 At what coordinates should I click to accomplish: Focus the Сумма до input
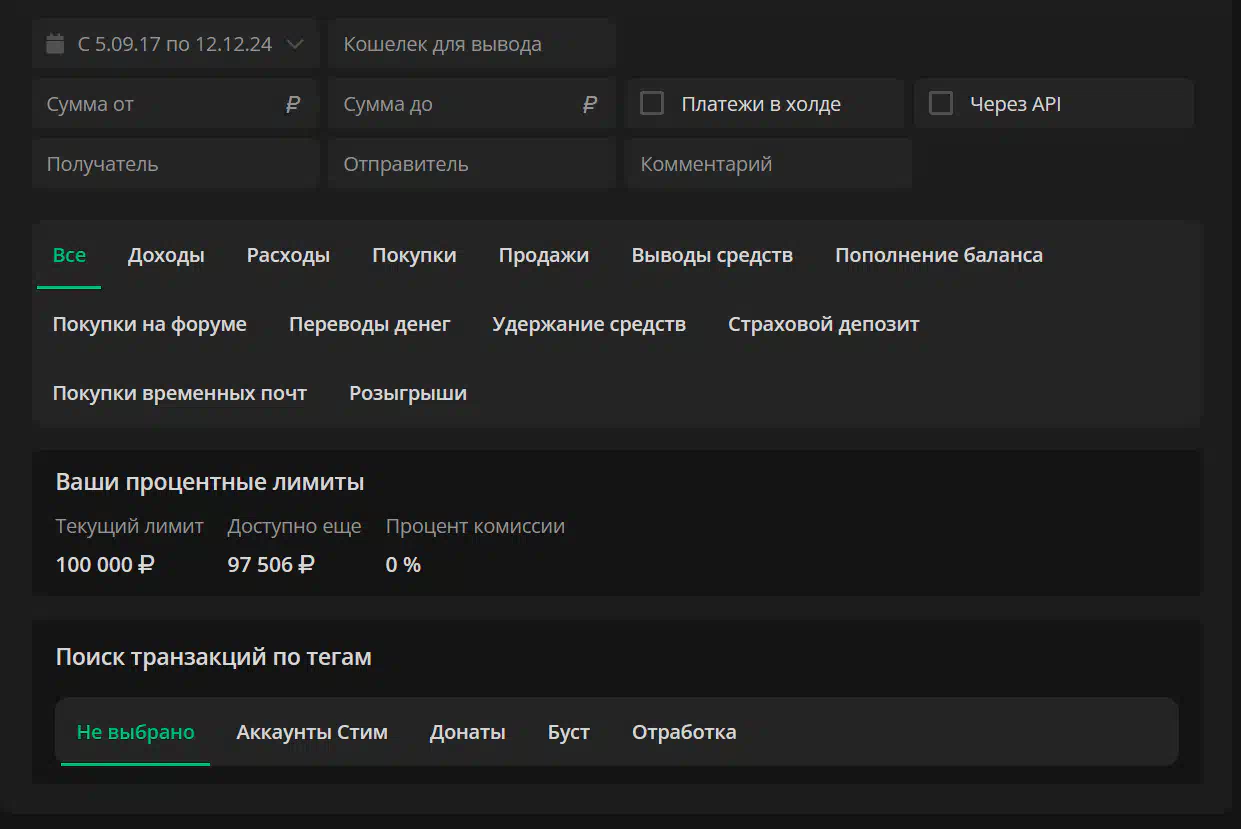(471, 104)
